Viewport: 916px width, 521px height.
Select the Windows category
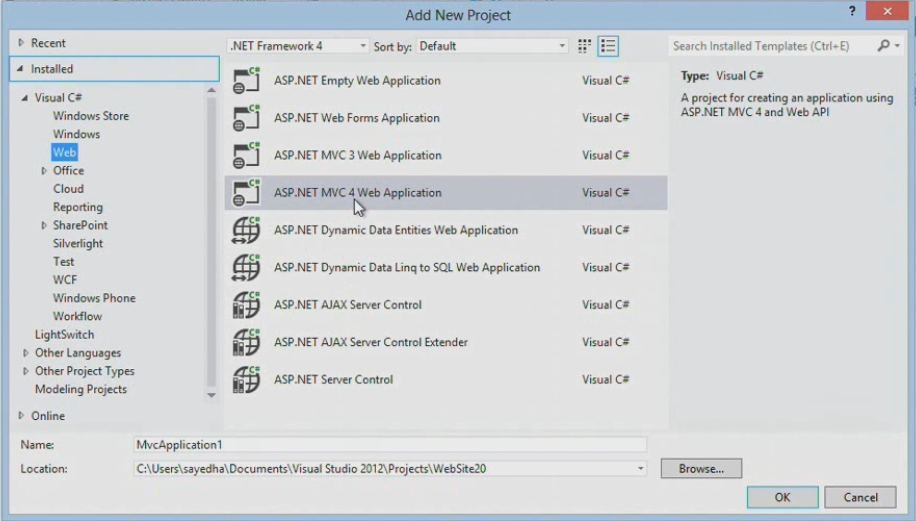pos(76,134)
